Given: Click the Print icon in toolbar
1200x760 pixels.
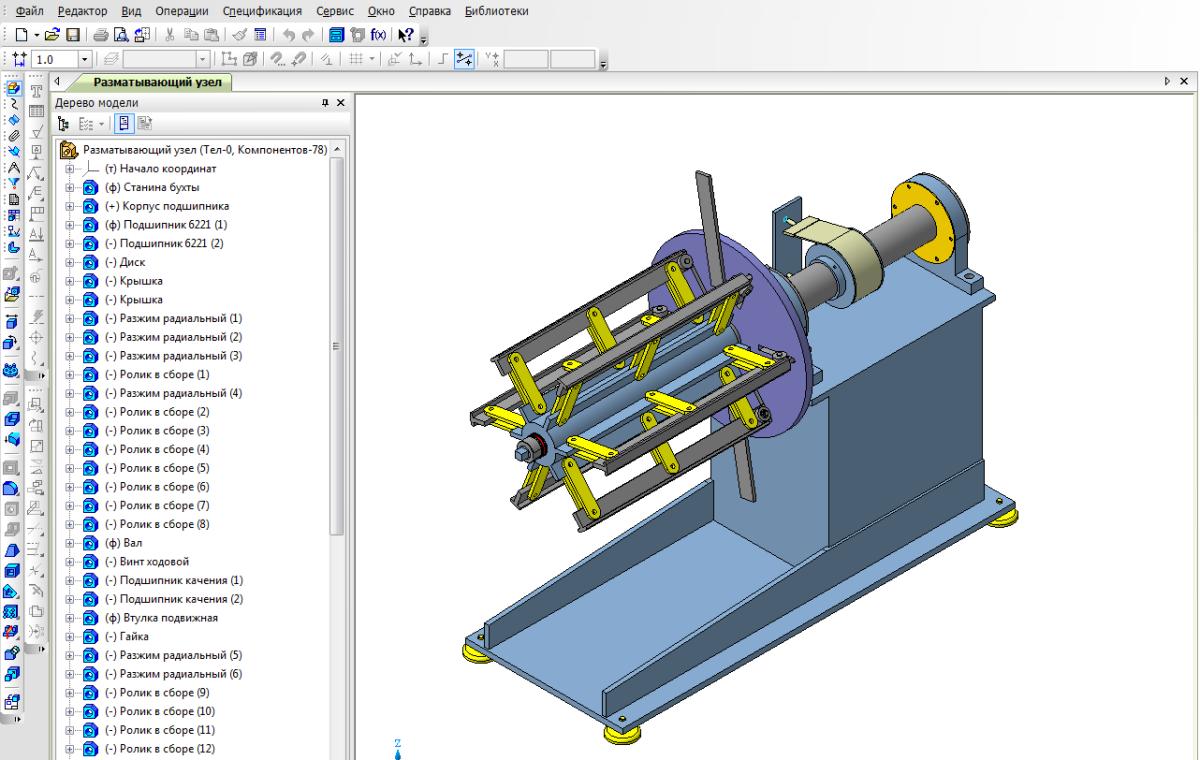Looking at the screenshot, I should click(x=102, y=35).
